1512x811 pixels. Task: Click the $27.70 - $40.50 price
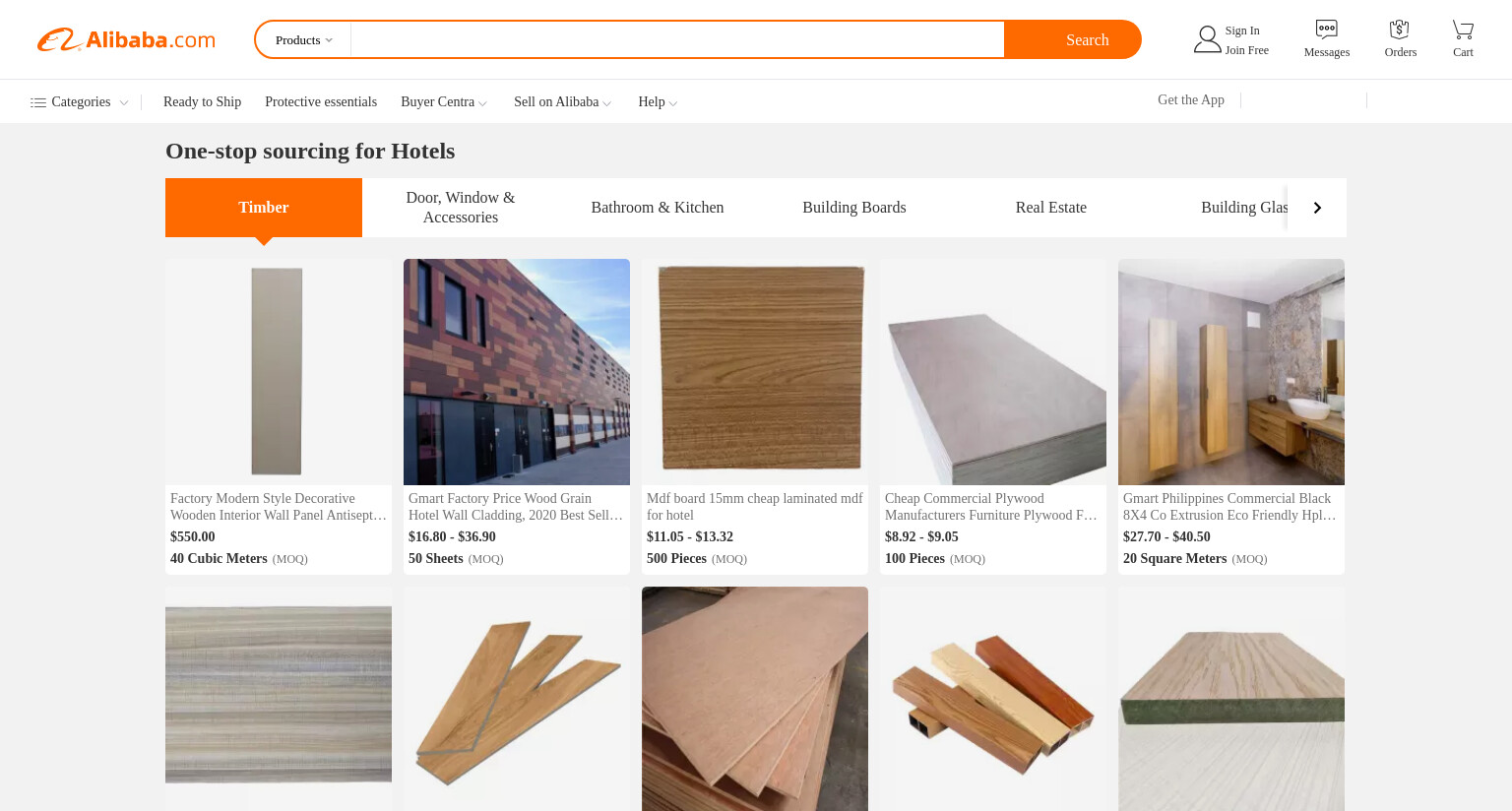coord(1166,536)
